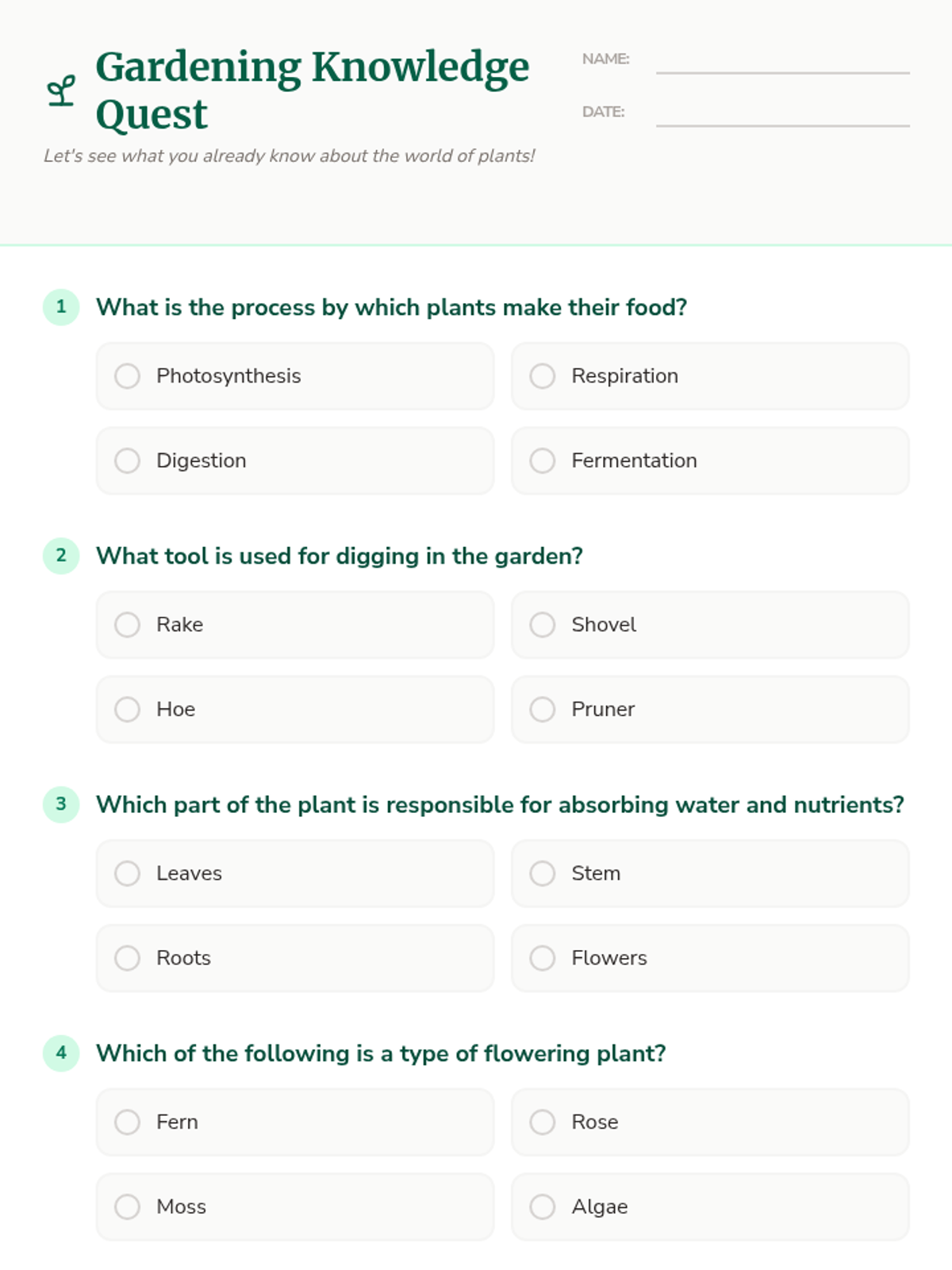Screen dimensions: 952x1270
Task: Choose Stem for question 3
Action: point(543,873)
